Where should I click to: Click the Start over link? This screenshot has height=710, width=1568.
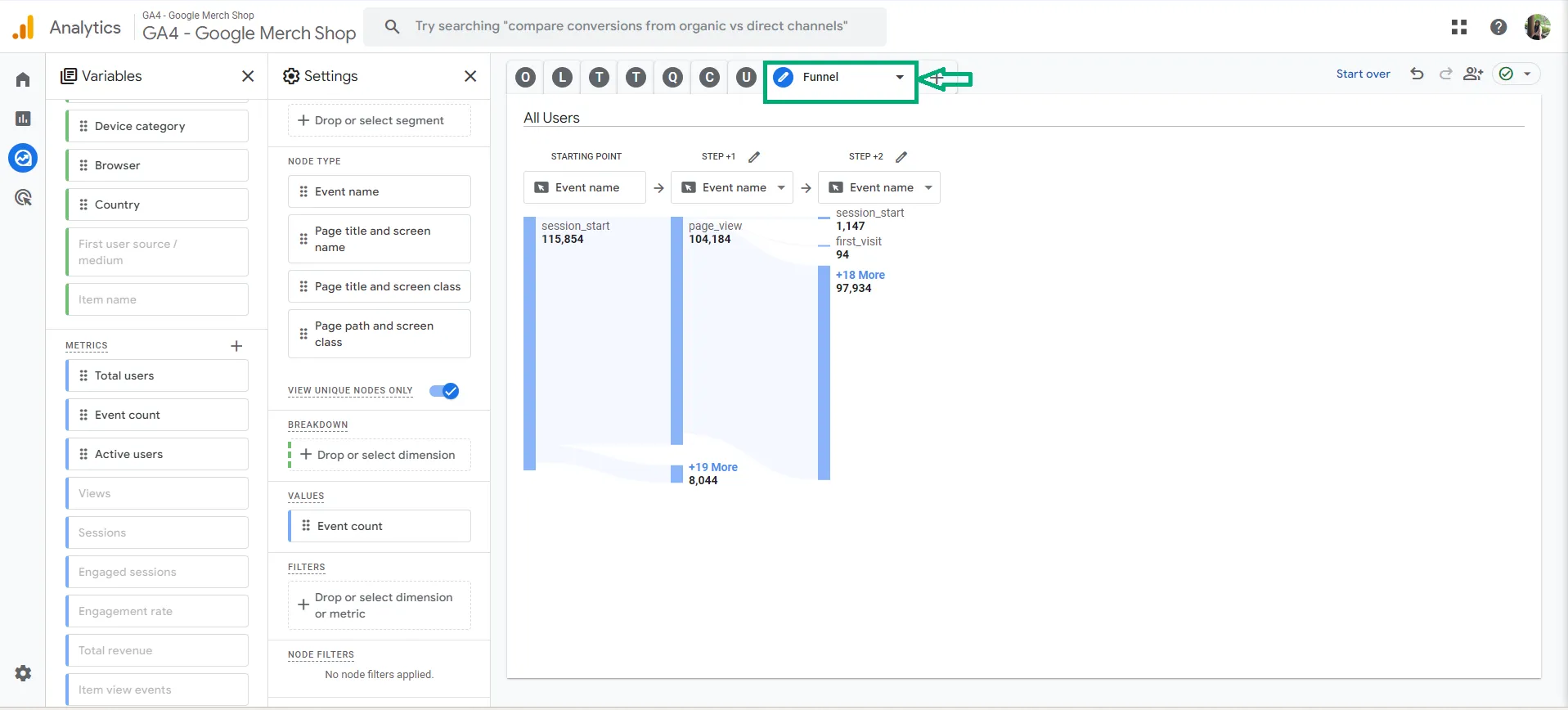1363,74
